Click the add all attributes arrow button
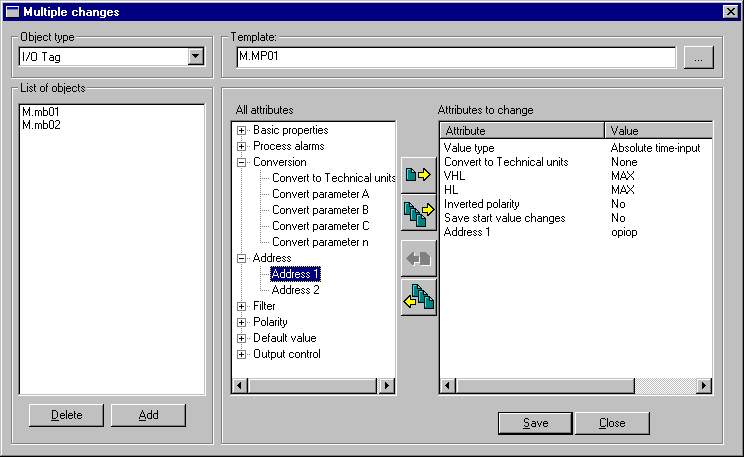 coord(417,212)
